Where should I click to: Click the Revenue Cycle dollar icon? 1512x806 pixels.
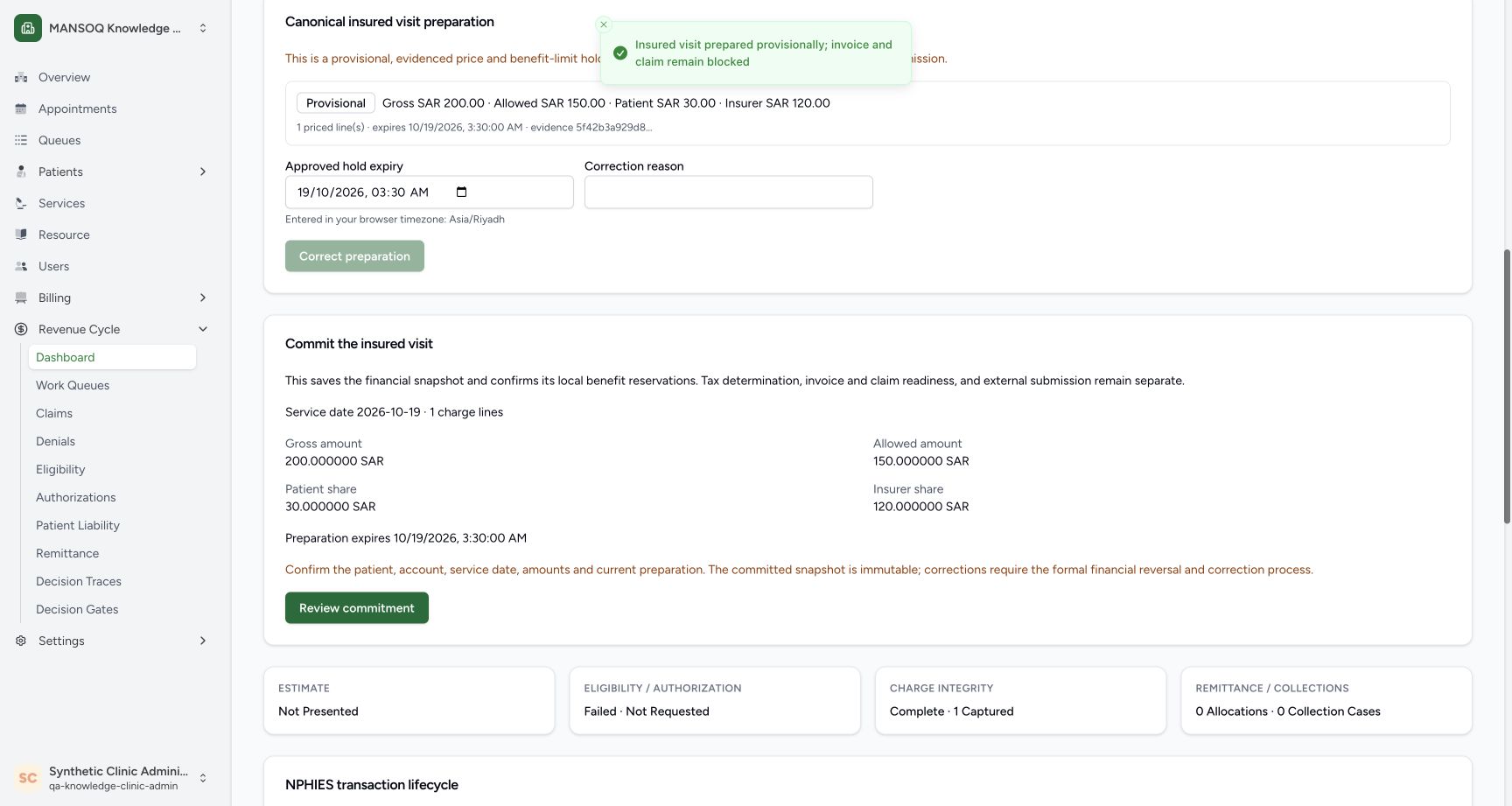(21, 329)
